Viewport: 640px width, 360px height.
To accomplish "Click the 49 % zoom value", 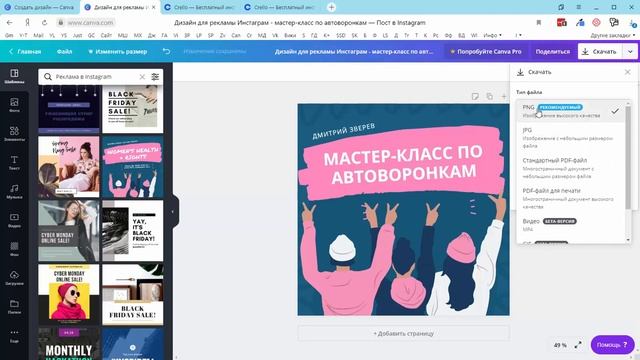I will (x=560, y=345).
